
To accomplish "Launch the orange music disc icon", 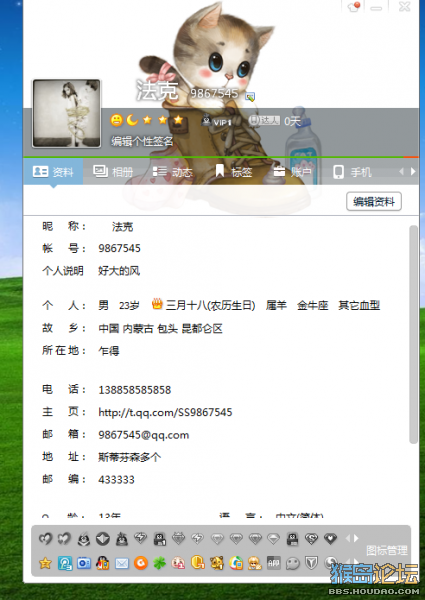I will [x=141, y=563].
